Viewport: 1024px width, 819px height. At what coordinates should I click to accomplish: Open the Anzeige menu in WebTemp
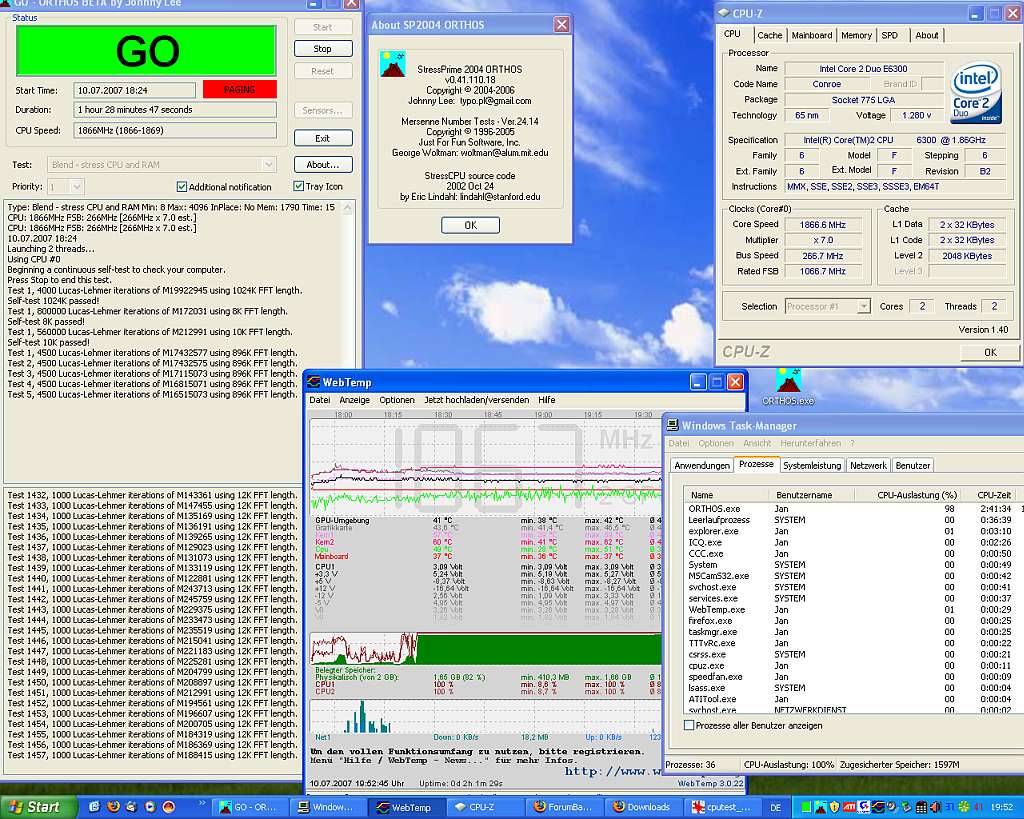click(x=355, y=400)
